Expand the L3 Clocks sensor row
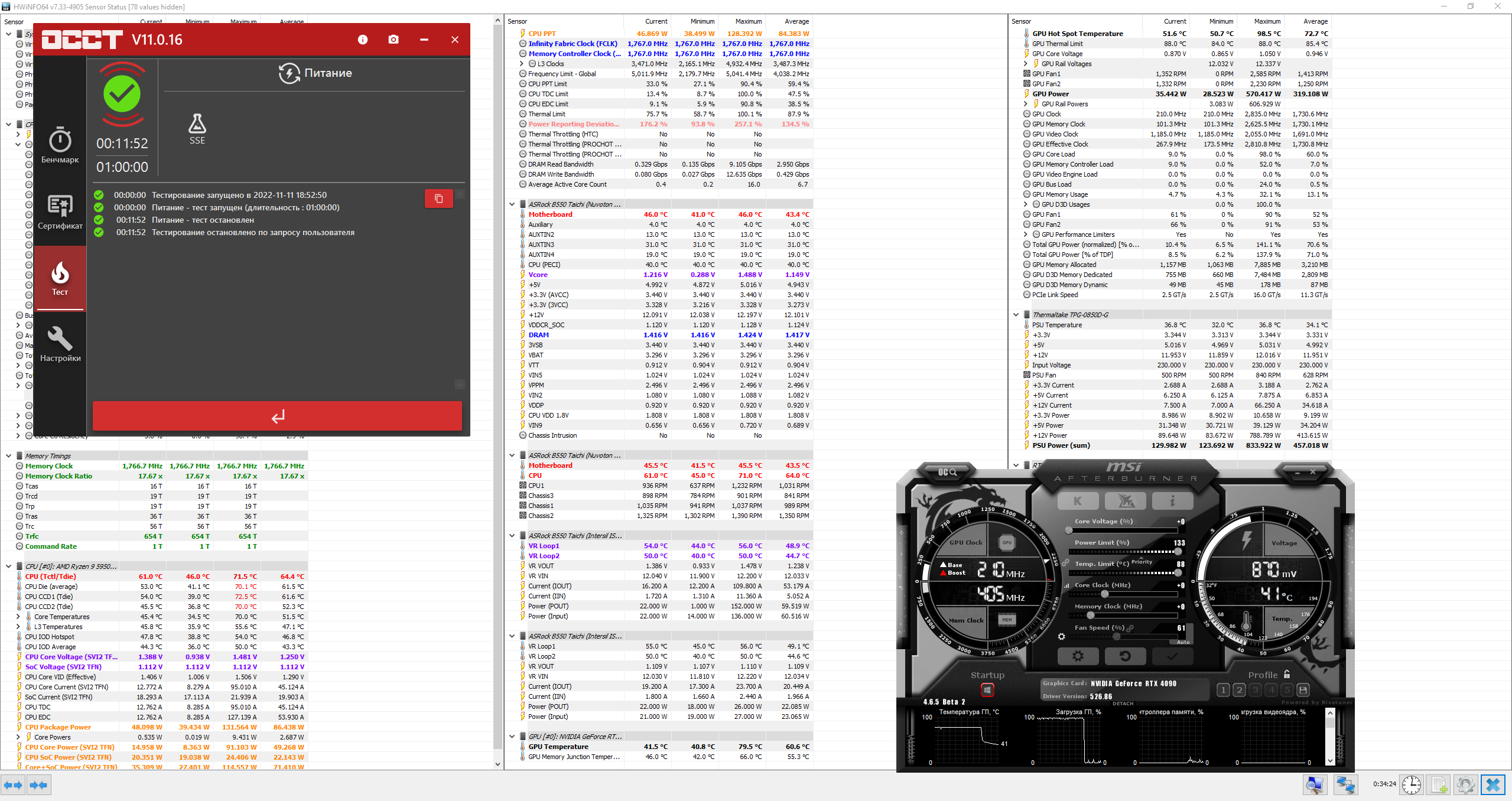The image size is (1512, 801). click(x=521, y=64)
